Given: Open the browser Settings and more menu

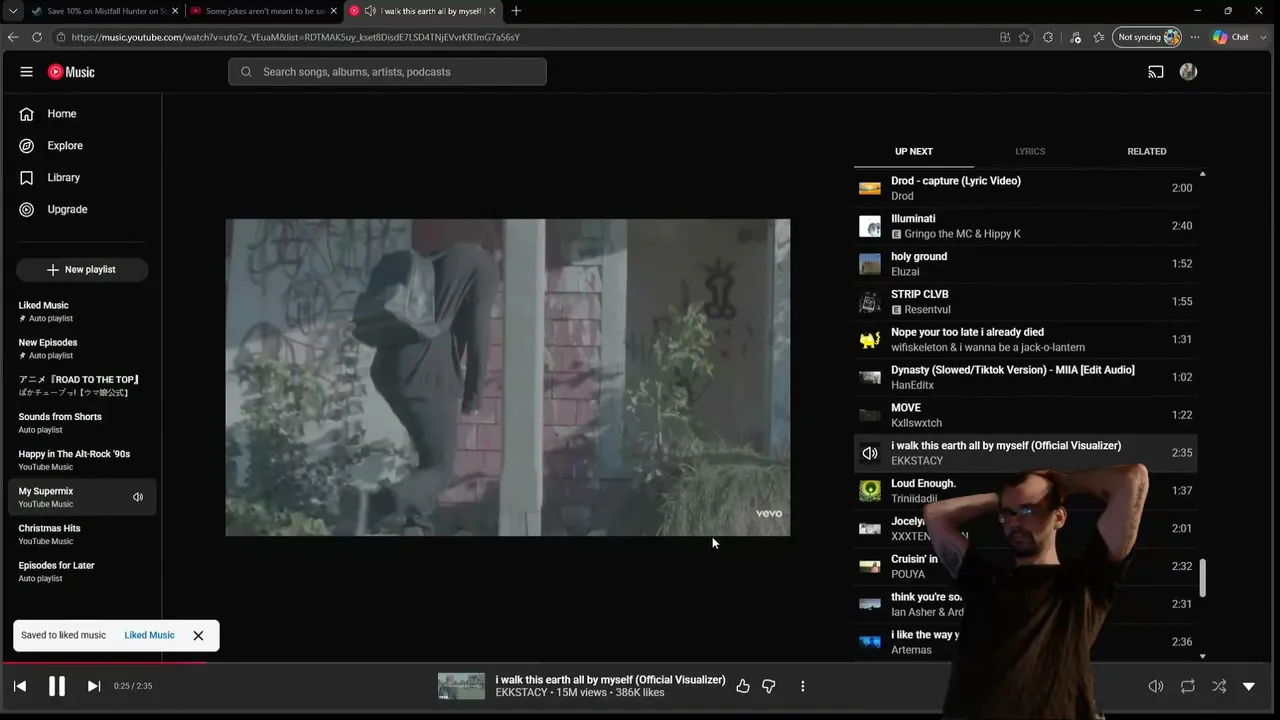Looking at the screenshot, I should [1194, 37].
